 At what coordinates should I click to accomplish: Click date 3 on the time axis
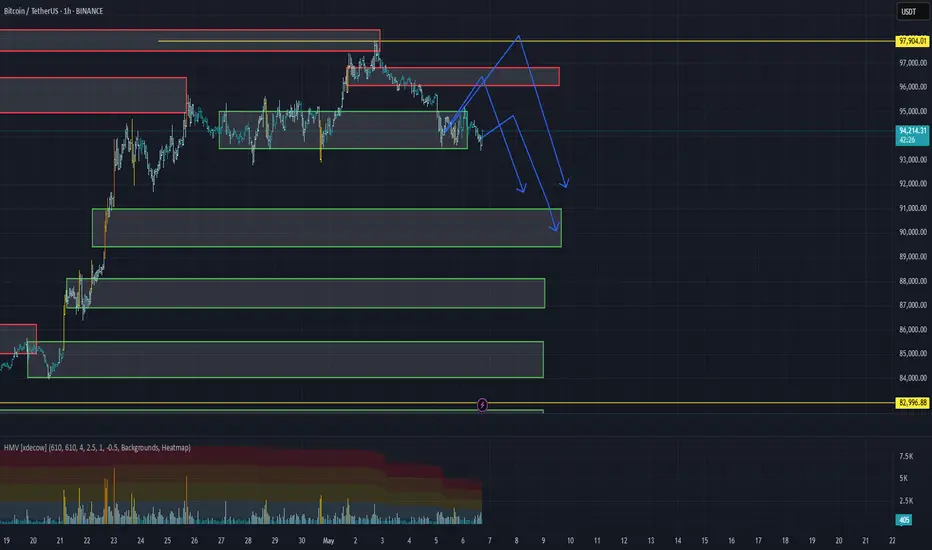(382, 540)
